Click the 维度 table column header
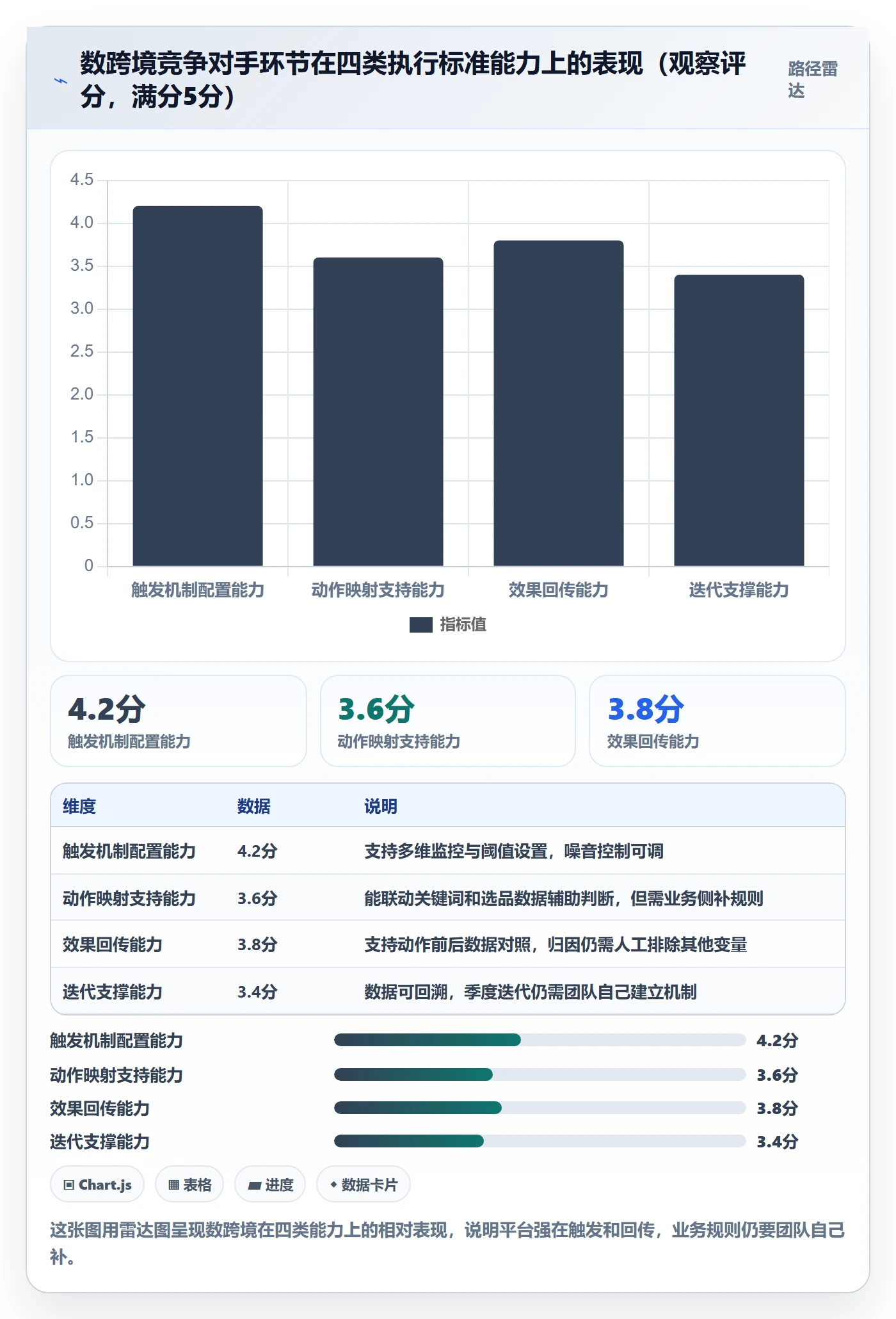896x1319 pixels. (x=79, y=806)
